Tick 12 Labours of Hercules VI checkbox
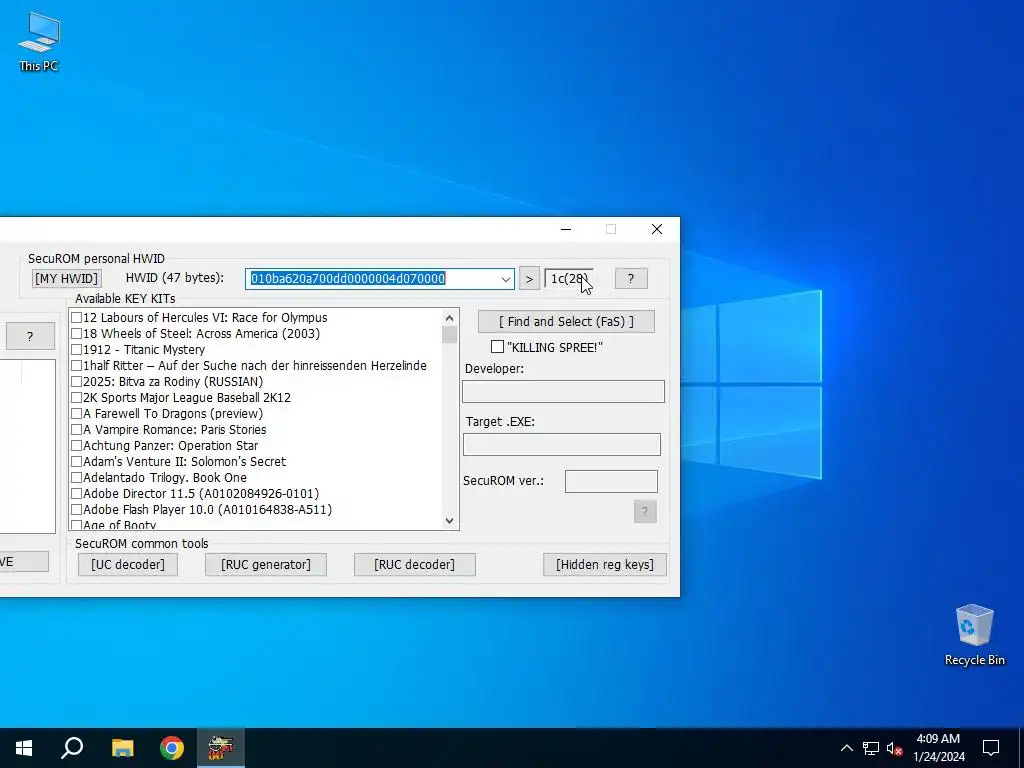This screenshot has height=768, width=1024. click(x=76, y=318)
